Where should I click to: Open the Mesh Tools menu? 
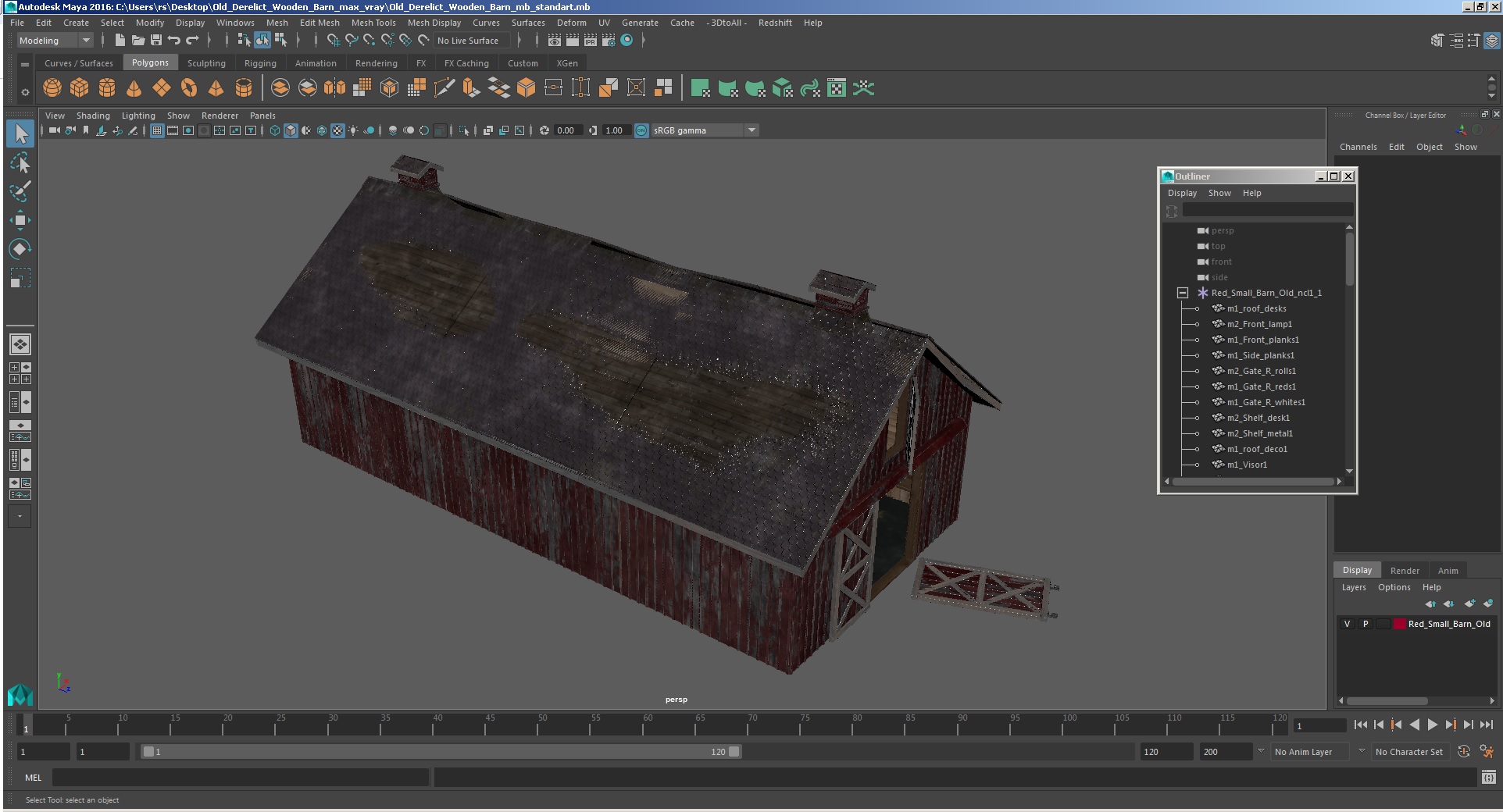point(373,23)
